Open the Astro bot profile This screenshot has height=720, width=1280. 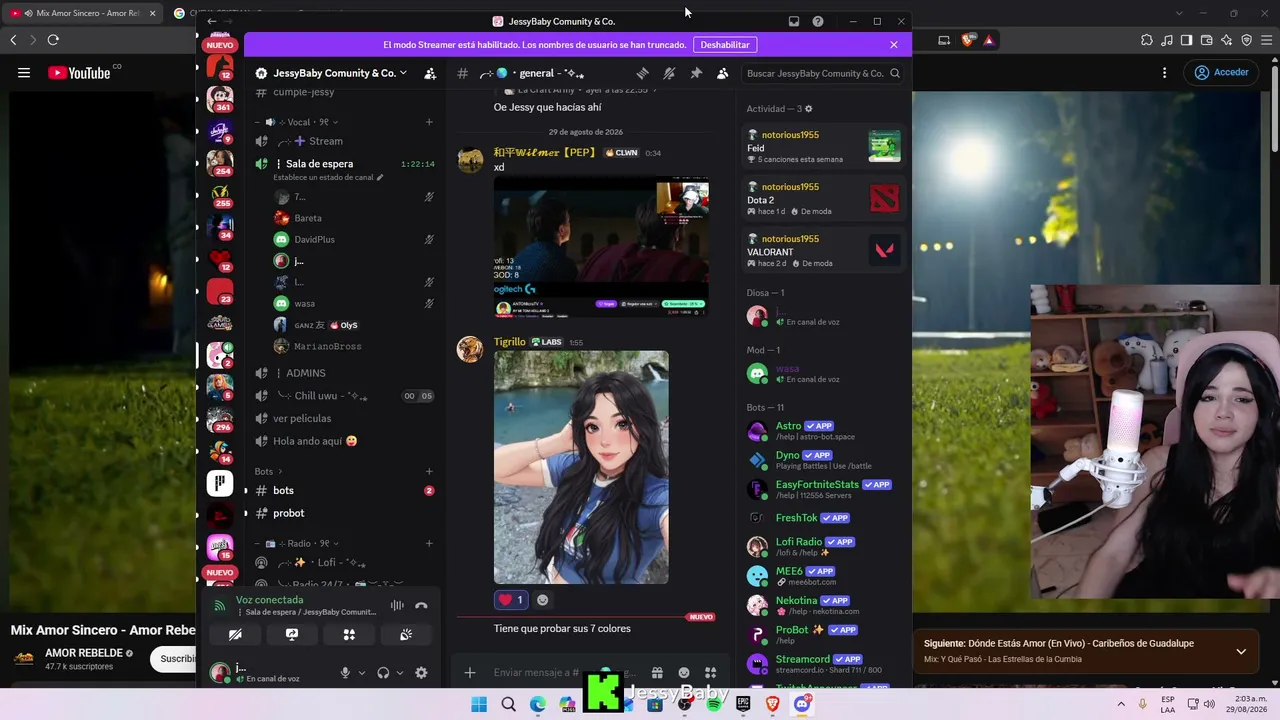tap(822, 431)
